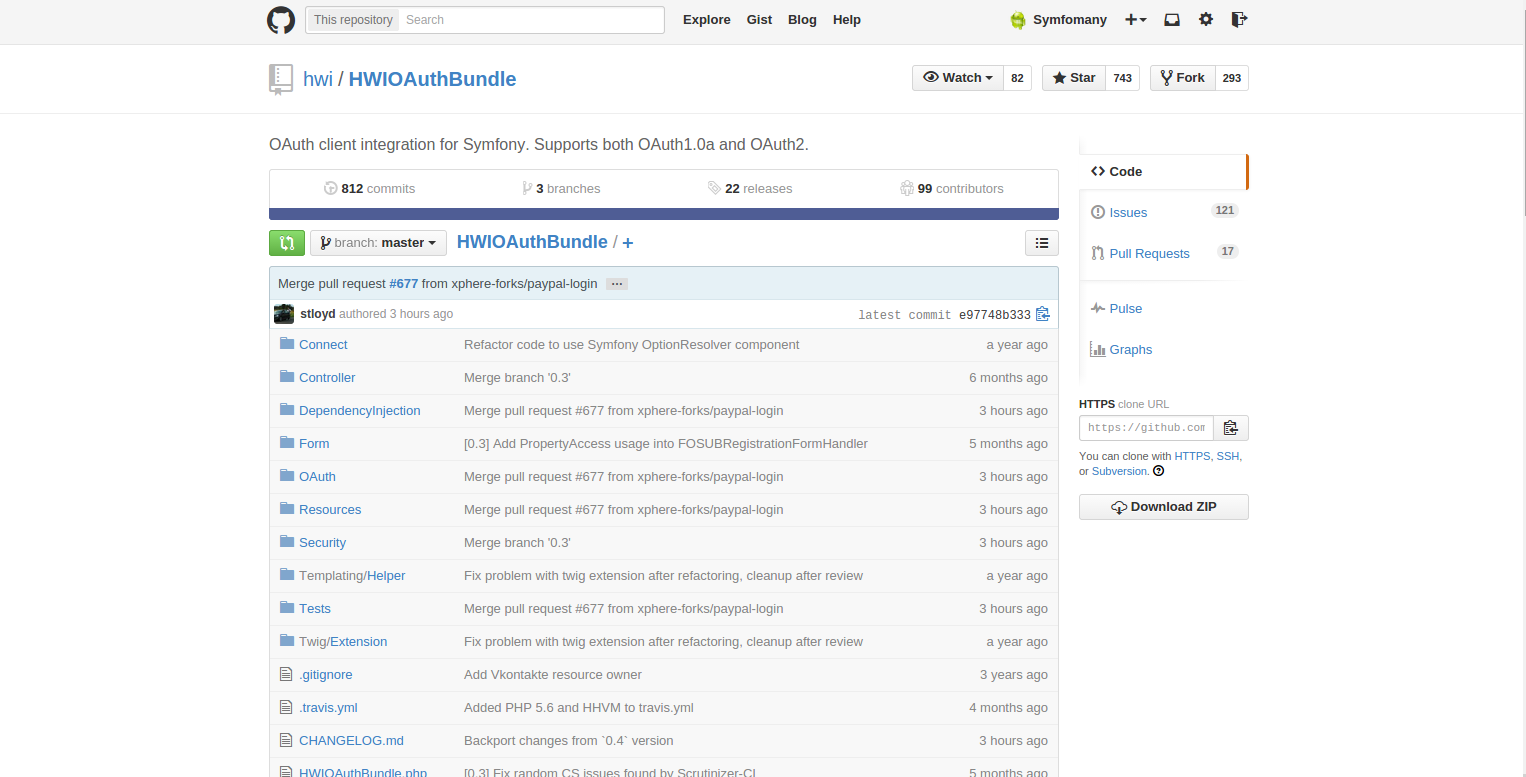Image resolution: width=1526 pixels, height=777 pixels.
Task: Click the HTTPS clone URL field
Action: [x=1146, y=428]
